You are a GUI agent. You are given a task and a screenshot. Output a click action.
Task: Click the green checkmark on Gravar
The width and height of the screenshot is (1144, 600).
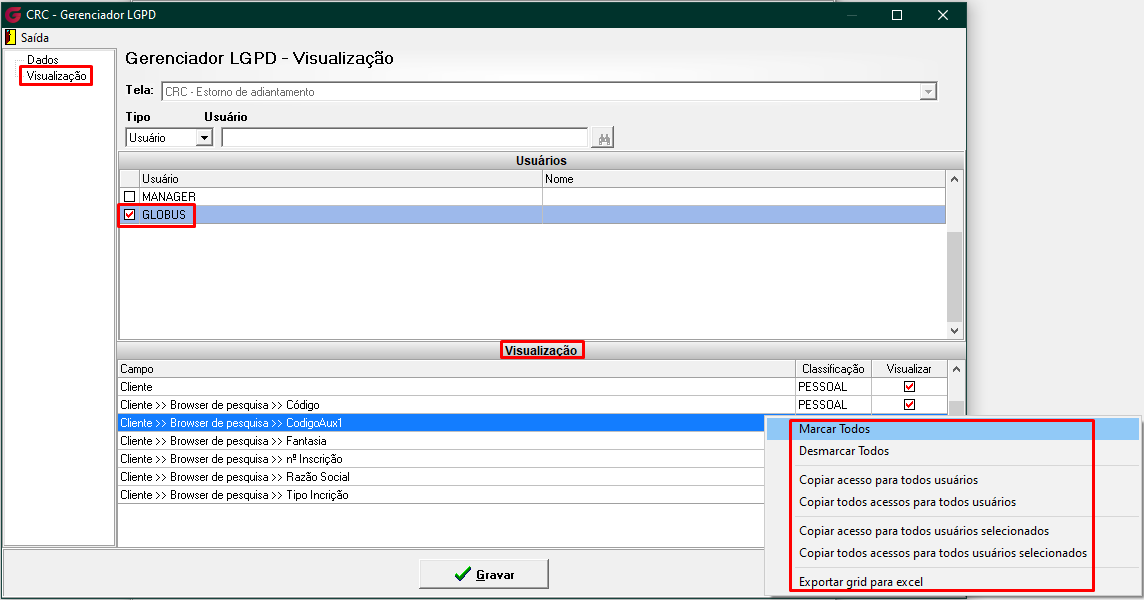(463, 574)
